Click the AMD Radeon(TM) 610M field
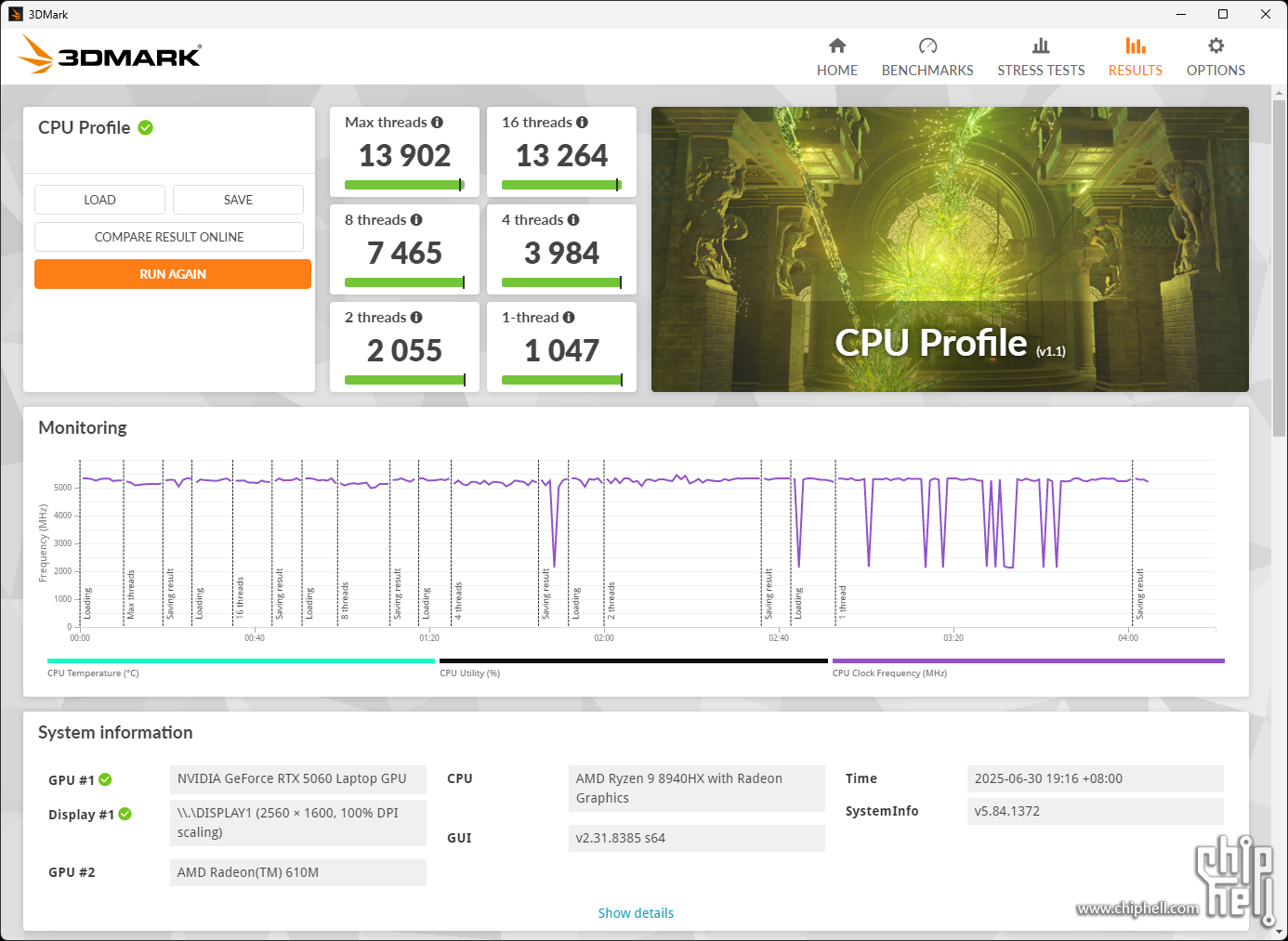Screen dimensions: 1288x941 [298, 872]
